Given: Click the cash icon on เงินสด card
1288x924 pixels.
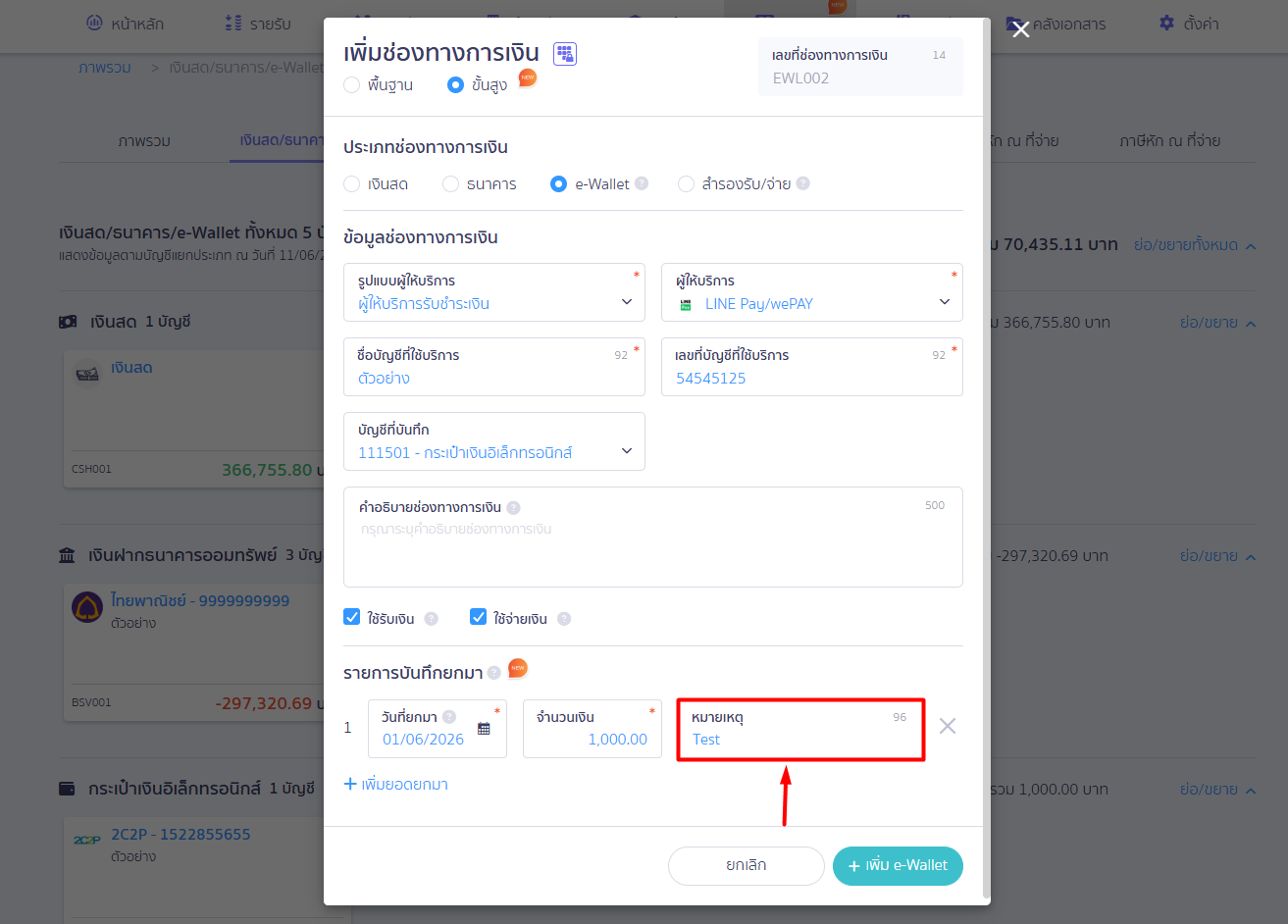Looking at the screenshot, I should pos(87,373).
